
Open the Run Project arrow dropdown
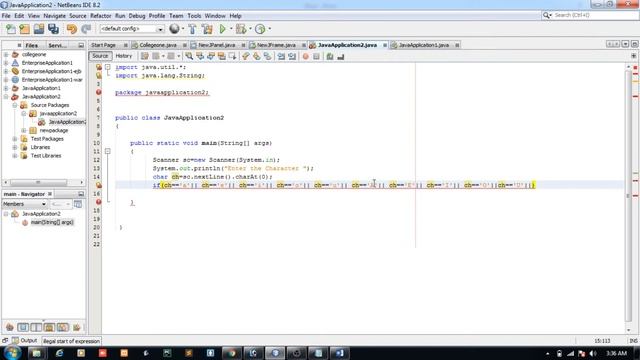[x=231, y=29]
